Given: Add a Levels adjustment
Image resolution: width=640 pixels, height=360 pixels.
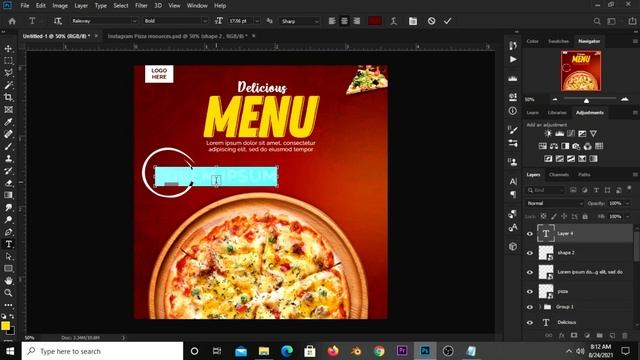Looking at the screenshot, I should tap(559, 133).
